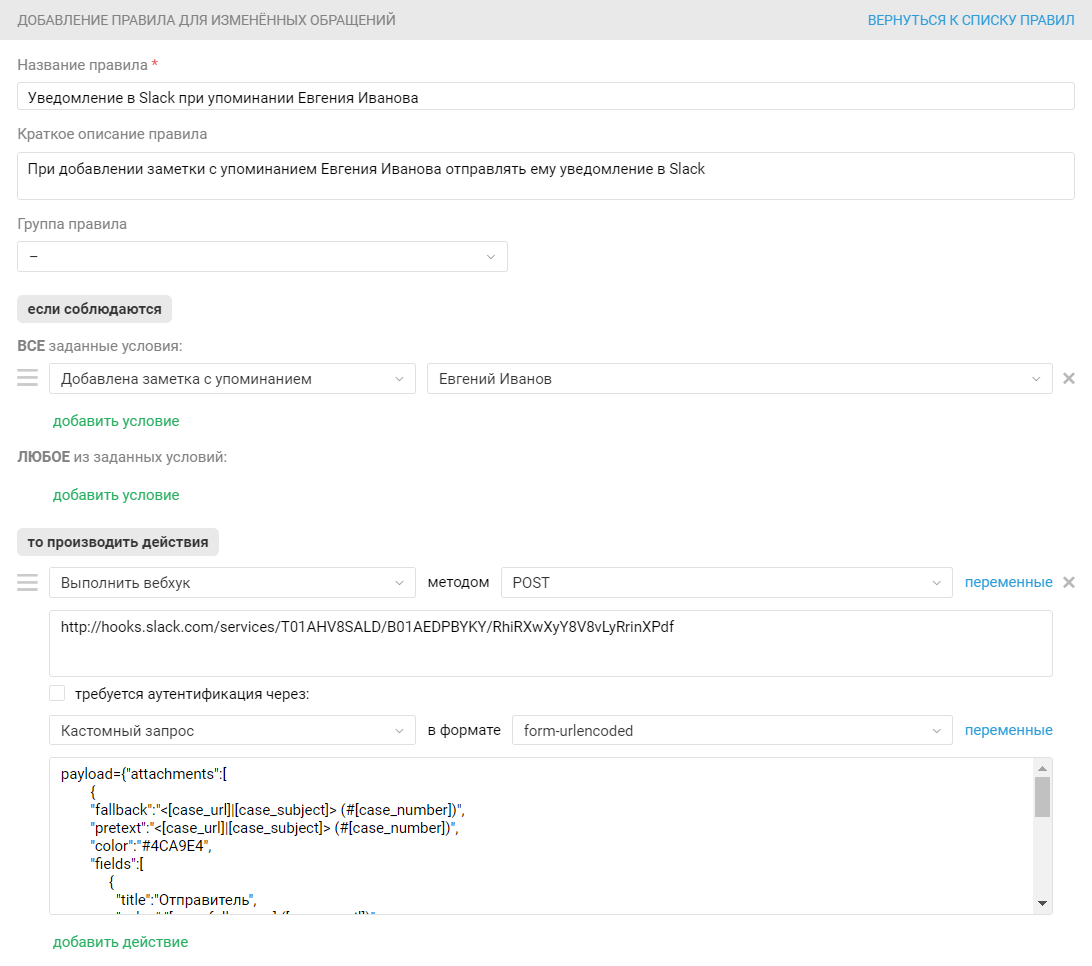Click drag handle of the mention condition row

27,378
